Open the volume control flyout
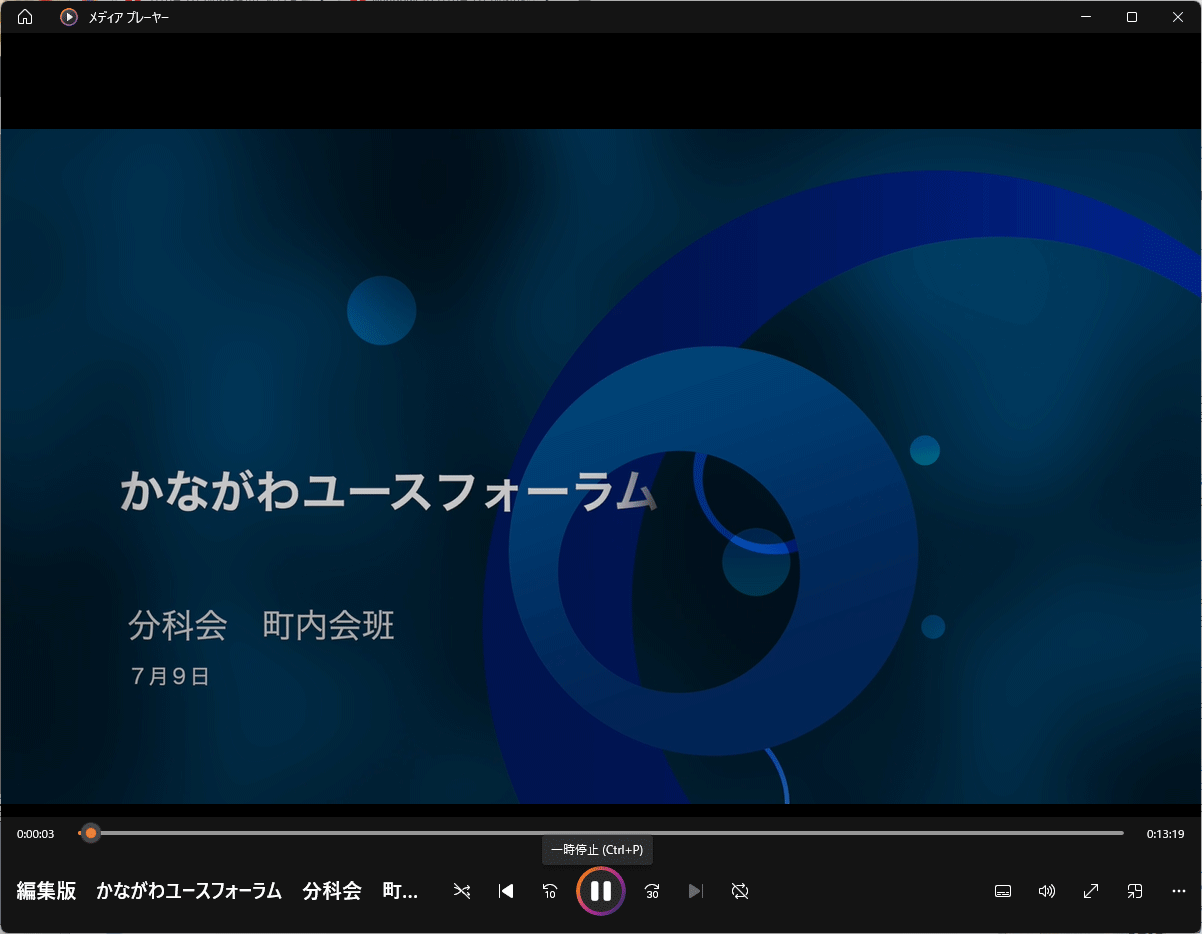Image resolution: width=1202 pixels, height=934 pixels. point(1047,891)
